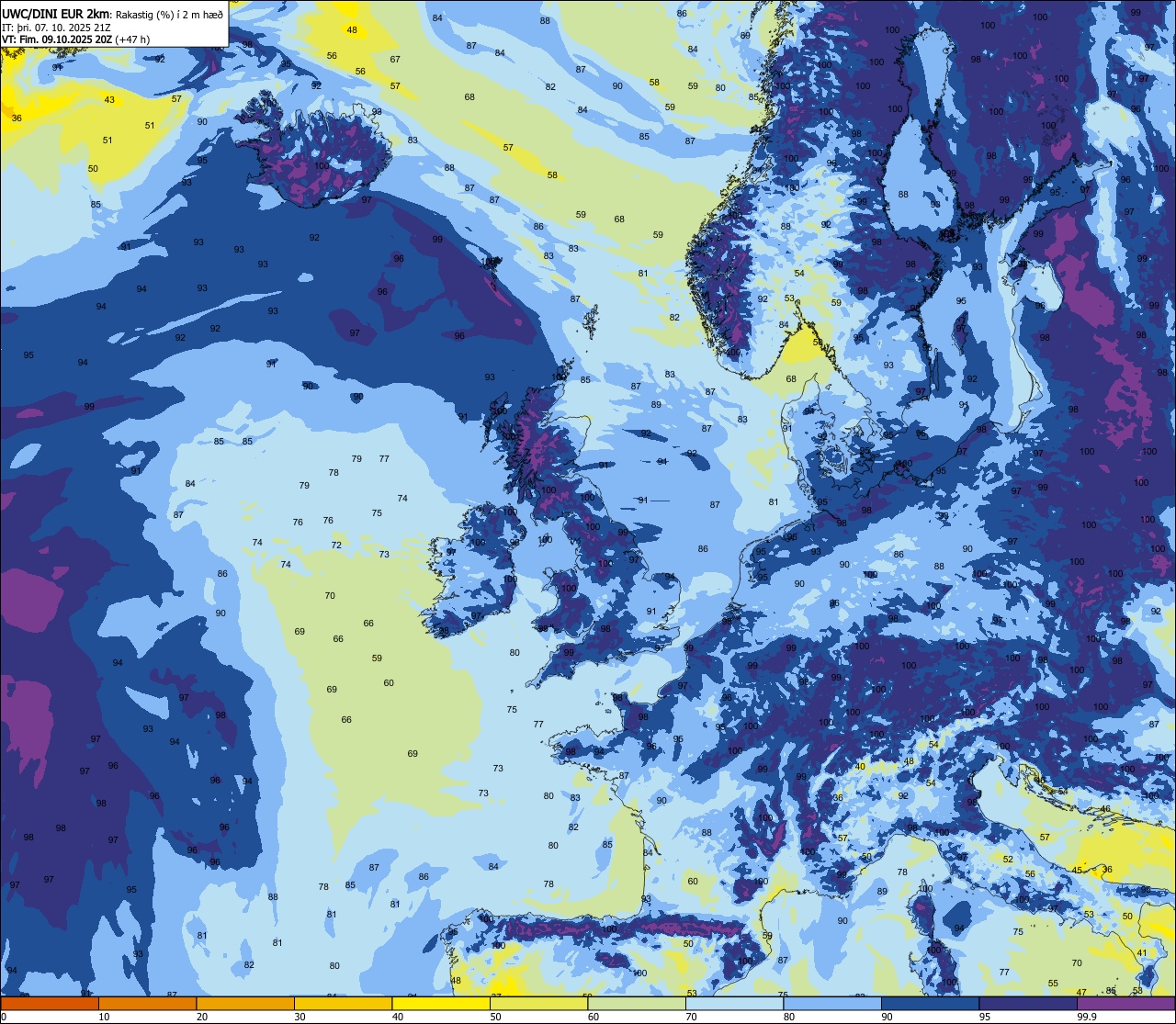
Task: Click the 95–99.9% indigo legend swatch
Action: point(1028,1004)
